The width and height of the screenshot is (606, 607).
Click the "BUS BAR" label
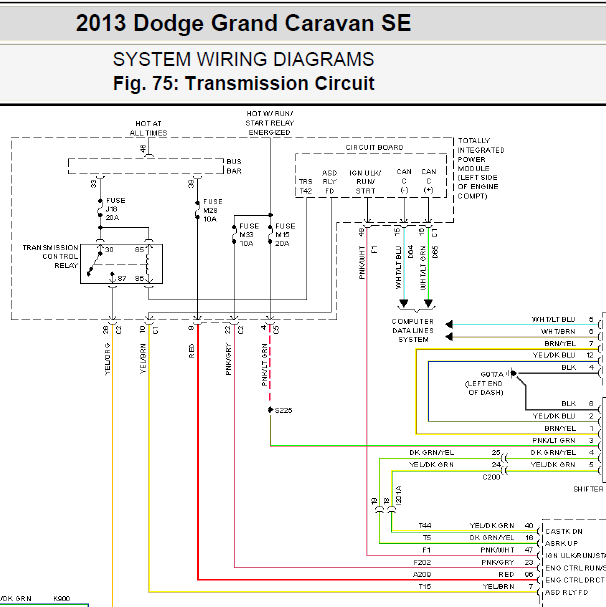tap(234, 166)
